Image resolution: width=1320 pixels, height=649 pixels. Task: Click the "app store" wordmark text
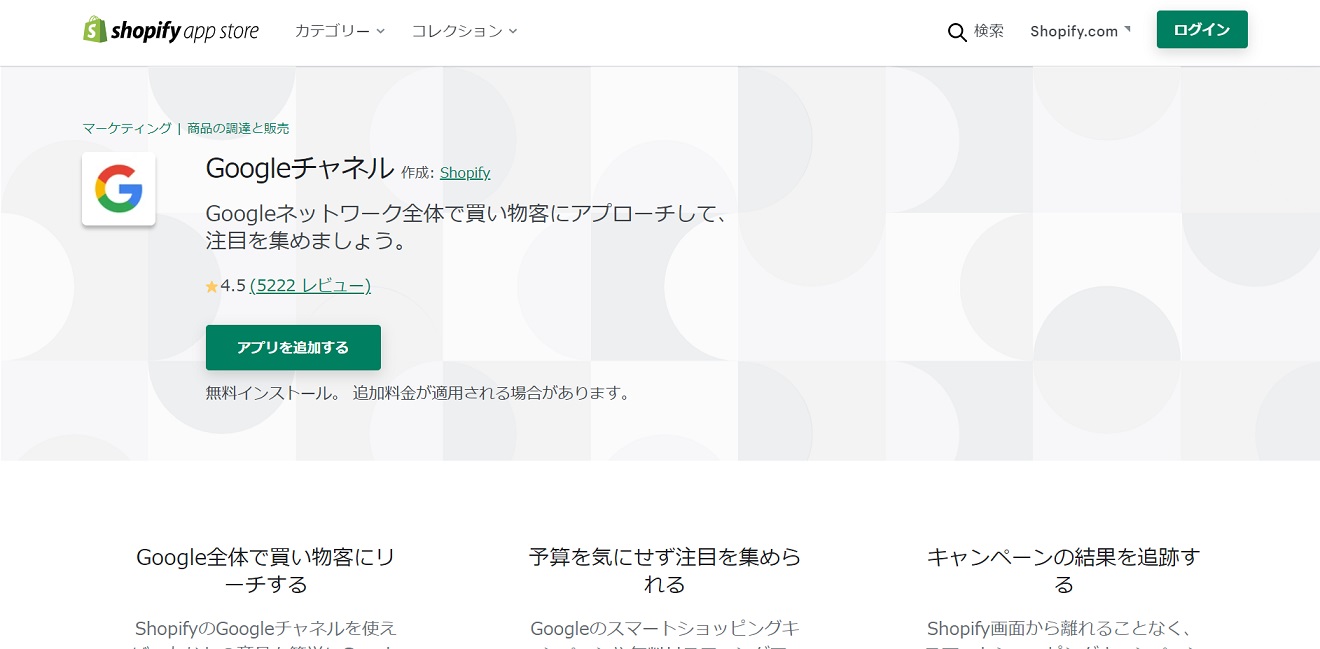point(221,31)
